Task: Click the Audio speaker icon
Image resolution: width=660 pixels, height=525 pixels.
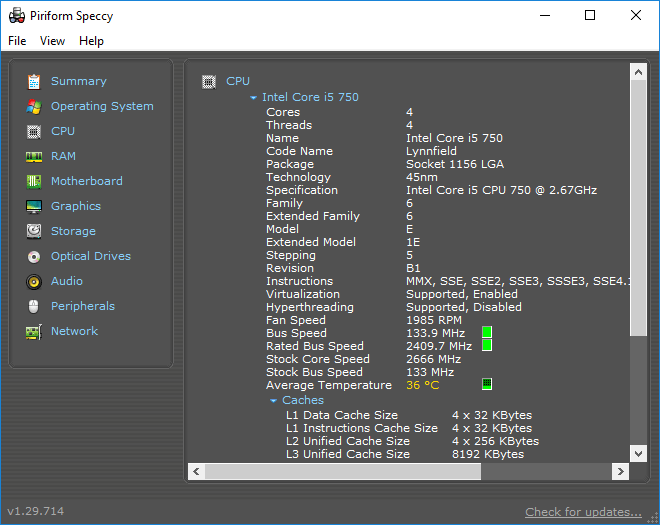Action: [x=34, y=282]
